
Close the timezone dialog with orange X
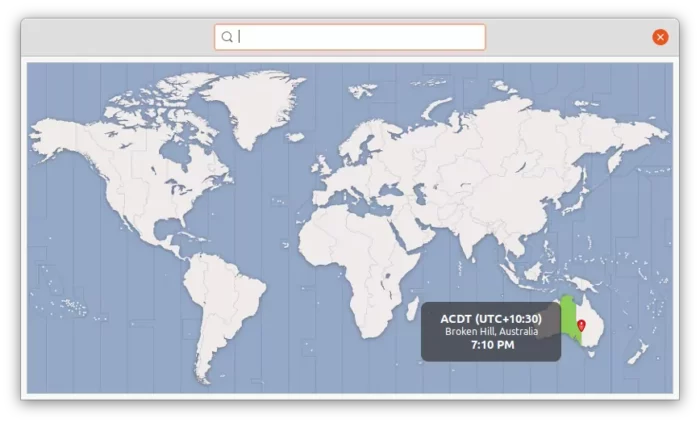point(660,37)
